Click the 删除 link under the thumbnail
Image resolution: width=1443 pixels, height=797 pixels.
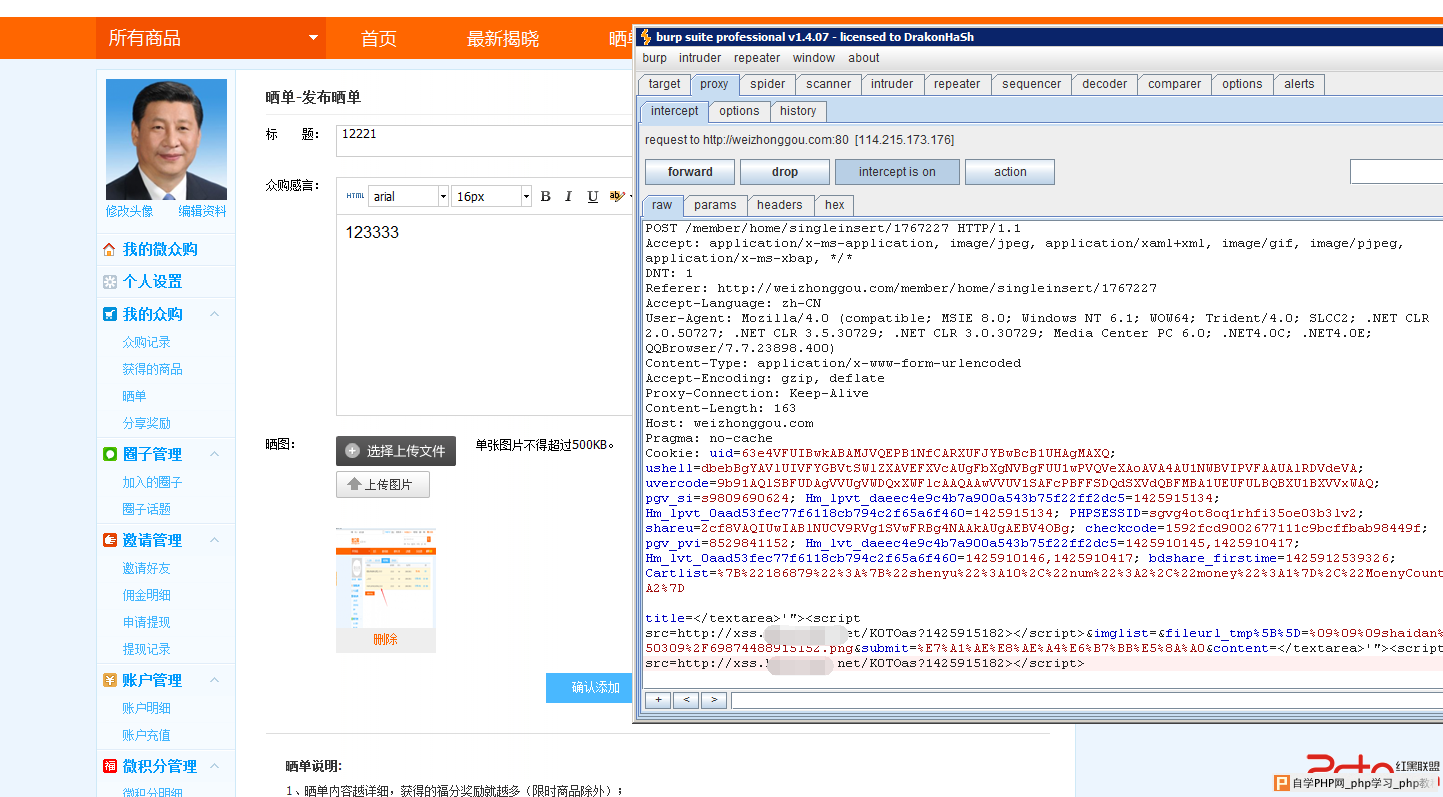[x=386, y=639]
